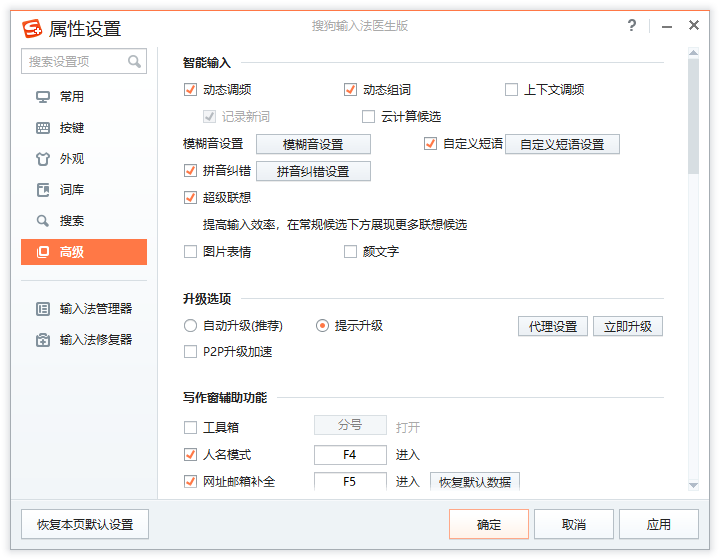This screenshot has height=560, width=720.
Task: Confirm with the 确定 button
Action: [x=489, y=524]
